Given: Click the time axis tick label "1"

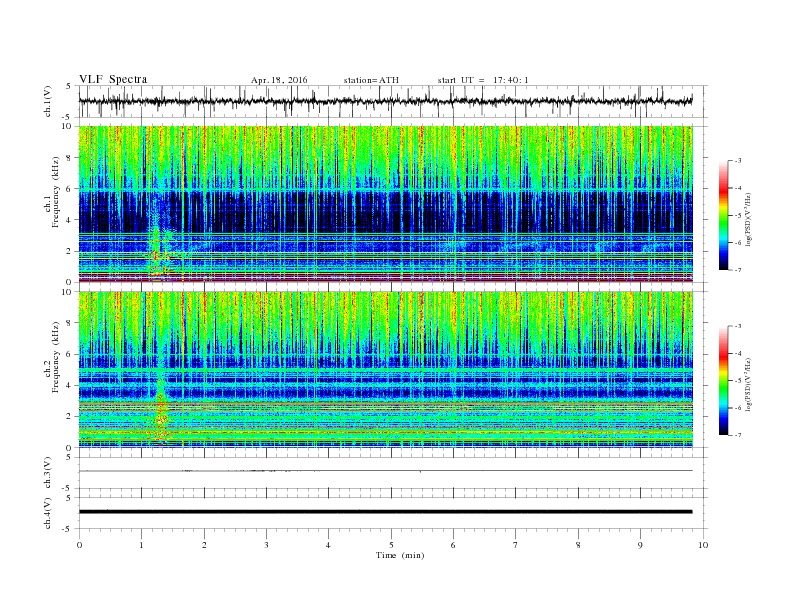Looking at the screenshot, I should click(x=141, y=545).
